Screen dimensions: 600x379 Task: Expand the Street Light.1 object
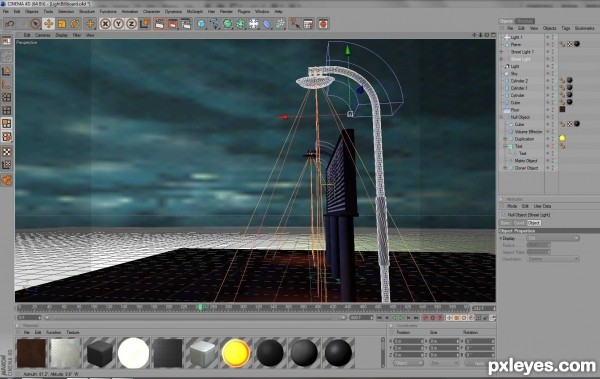[501, 52]
